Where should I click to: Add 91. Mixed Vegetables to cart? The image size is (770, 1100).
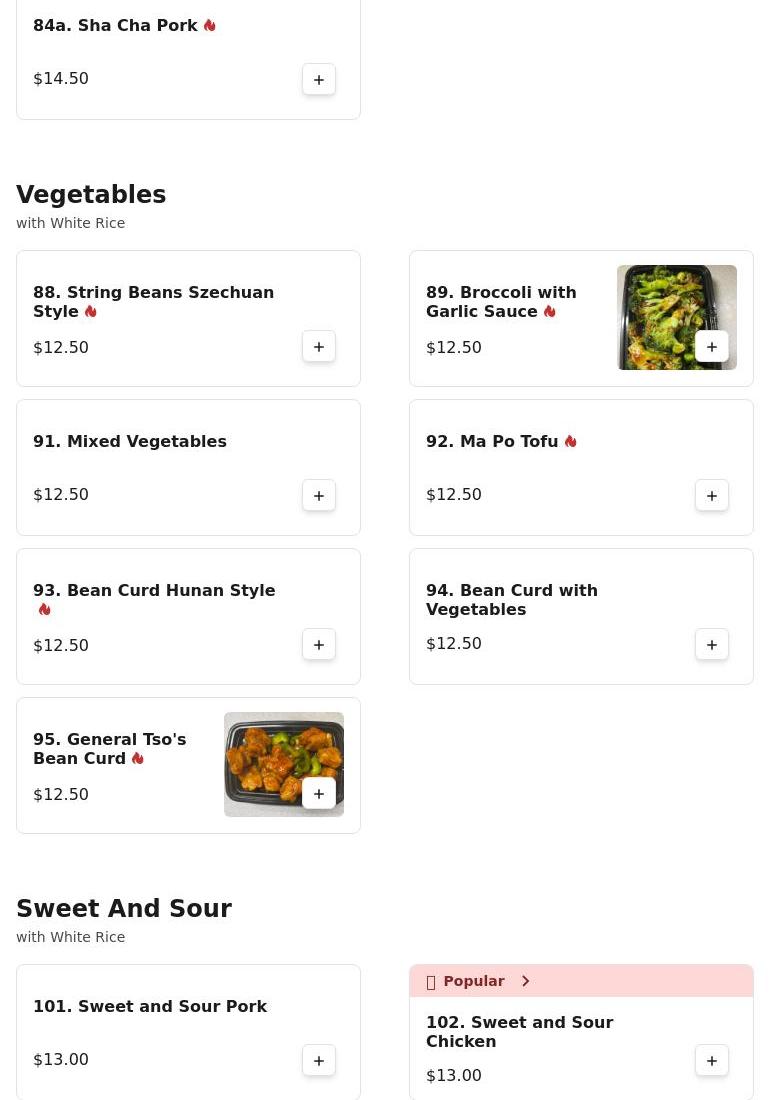pos(319,496)
